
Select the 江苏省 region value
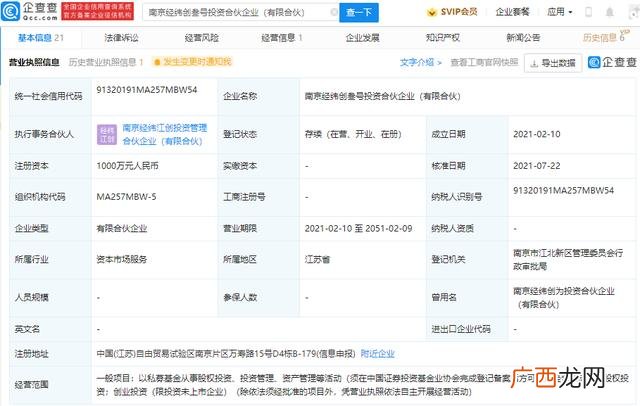(317, 260)
